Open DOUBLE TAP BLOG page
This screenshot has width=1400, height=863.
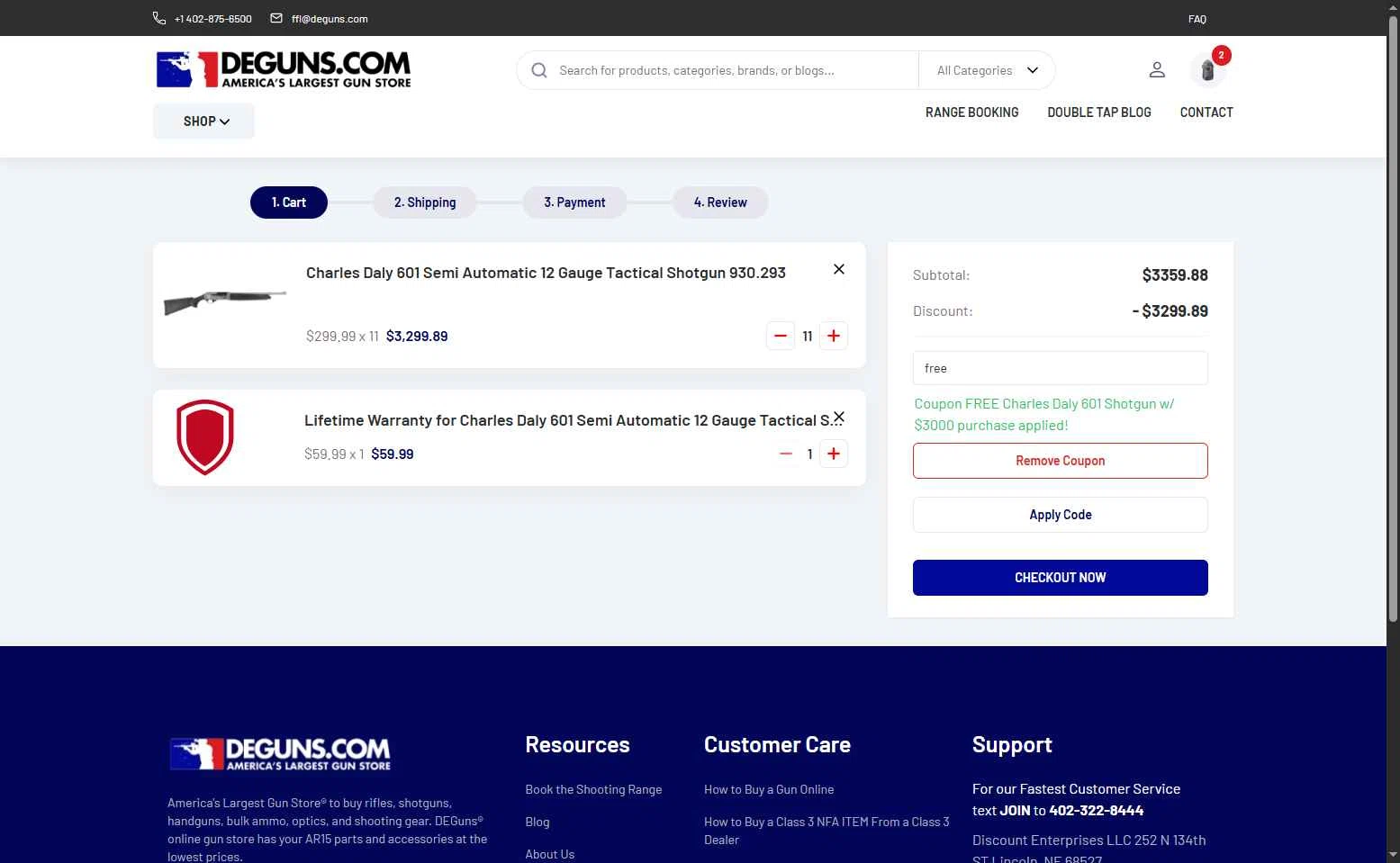pos(1099,112)
